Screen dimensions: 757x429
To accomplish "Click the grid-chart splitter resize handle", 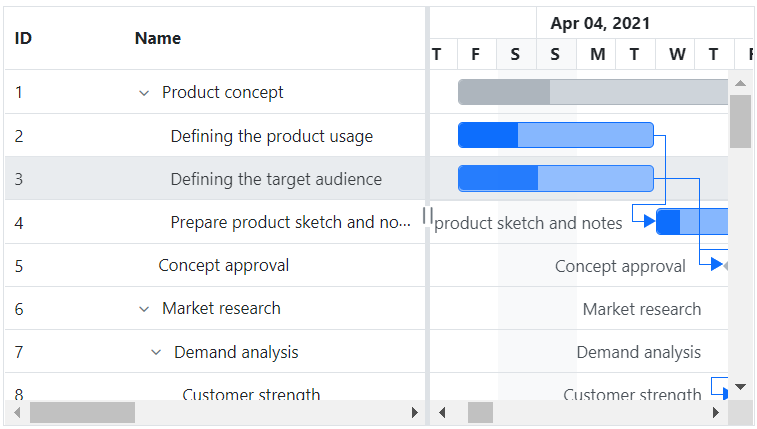I will coord(427,215).
